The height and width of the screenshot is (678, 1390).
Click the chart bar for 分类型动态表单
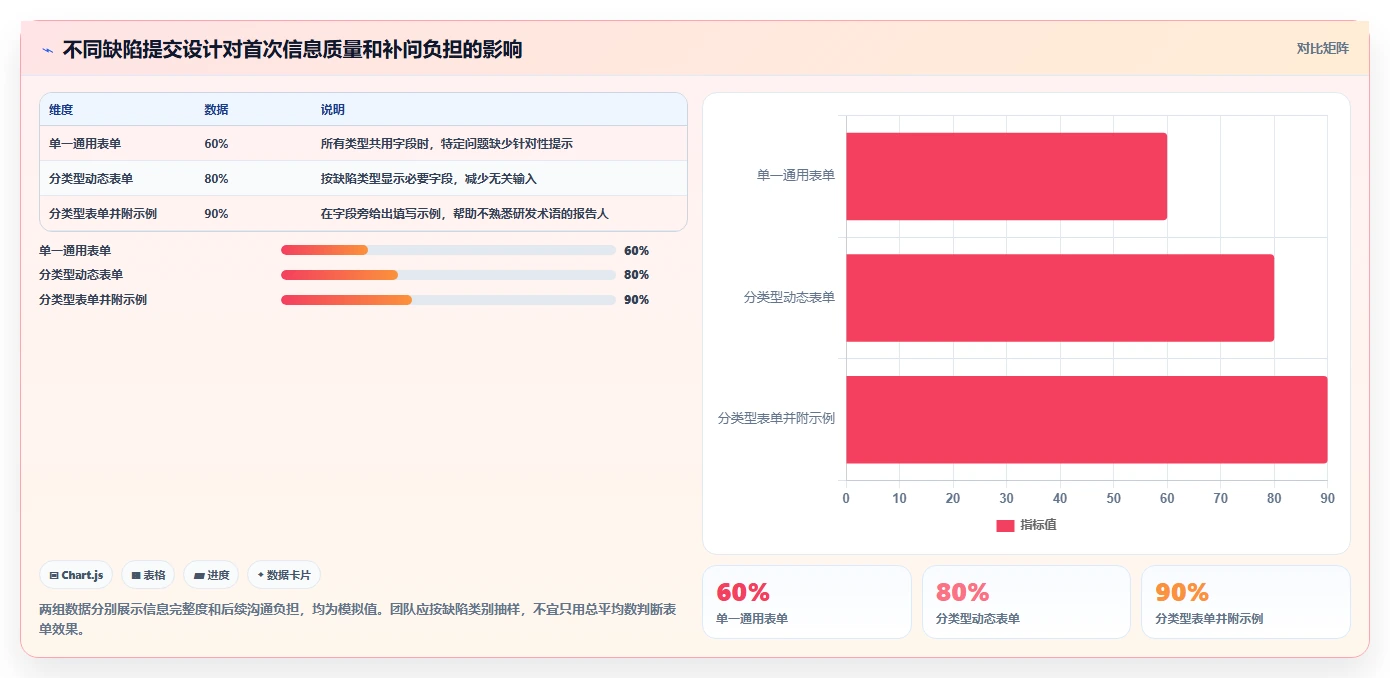point(1060,298)
